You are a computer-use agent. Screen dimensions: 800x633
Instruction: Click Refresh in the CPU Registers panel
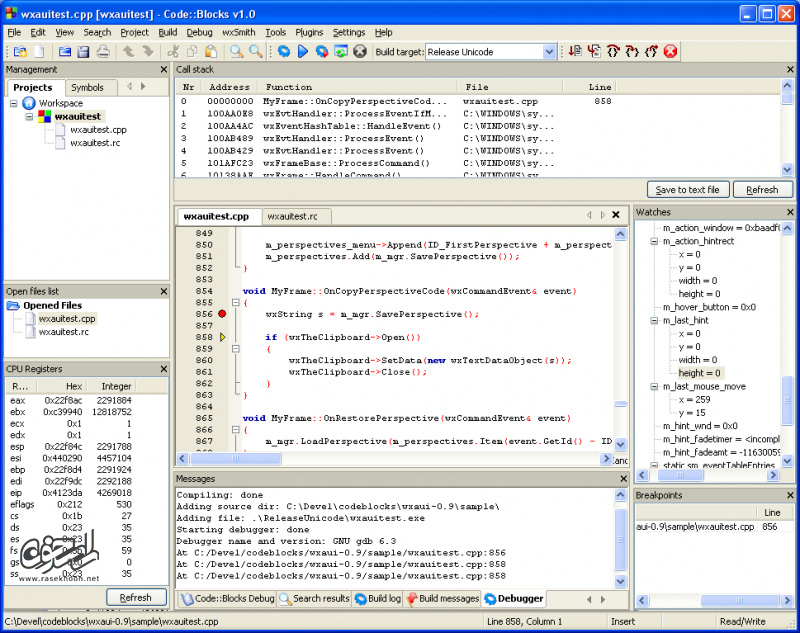coord(136,597)
